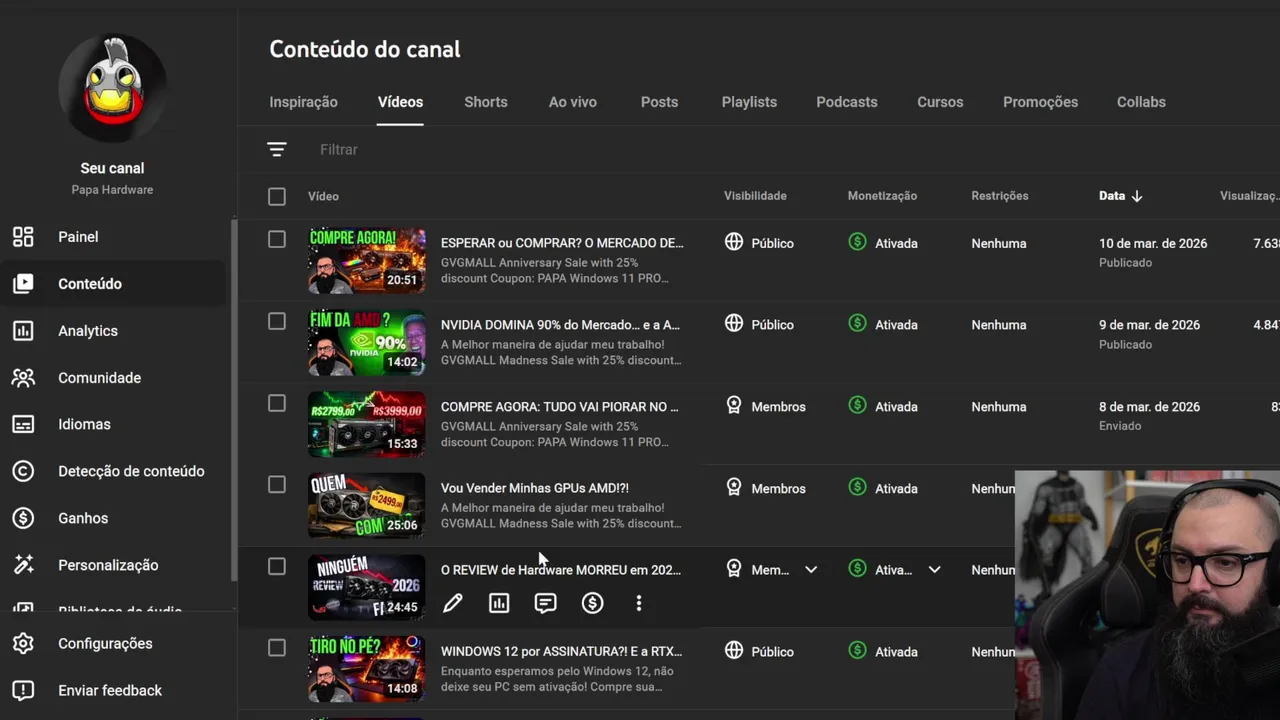Expand monetization dropdown on O REVIEW row
This screenshot has height=720, width=1280.
tap(934, 570)
